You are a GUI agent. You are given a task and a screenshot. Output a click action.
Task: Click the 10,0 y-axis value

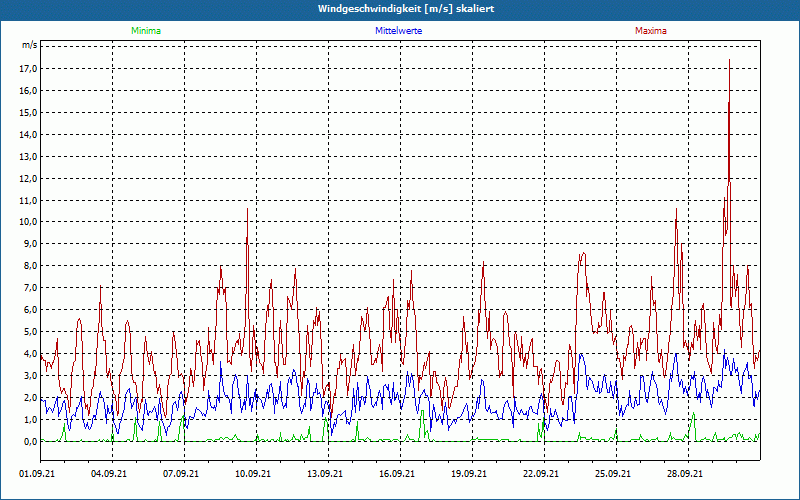tap(29, 221)
